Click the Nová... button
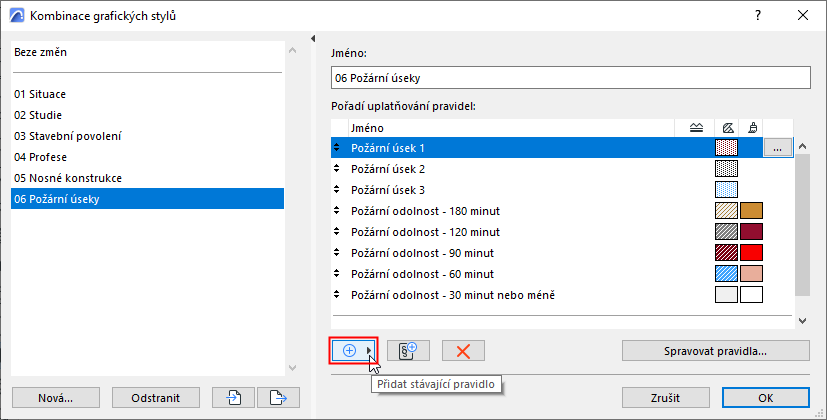Image resolution: width=827 pixels, height=420 pixels. coord(56,397)
